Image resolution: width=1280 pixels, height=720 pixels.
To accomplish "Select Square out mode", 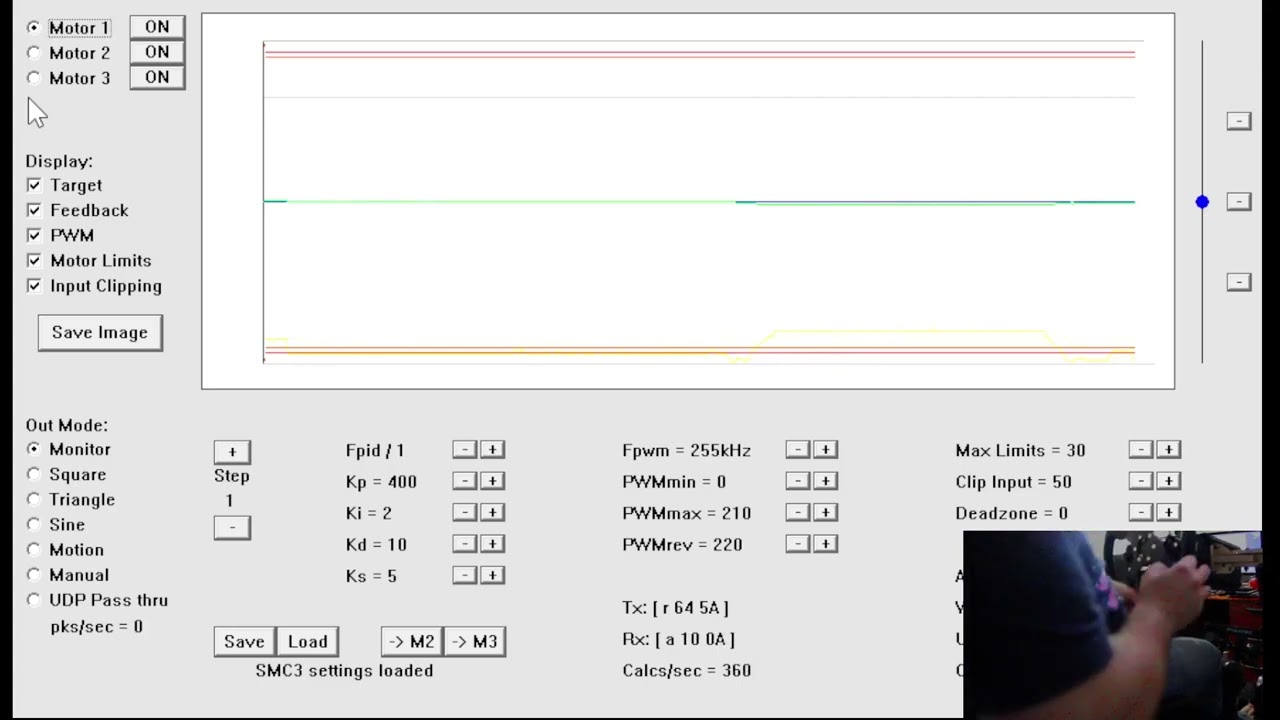I will tap(34, 474).
